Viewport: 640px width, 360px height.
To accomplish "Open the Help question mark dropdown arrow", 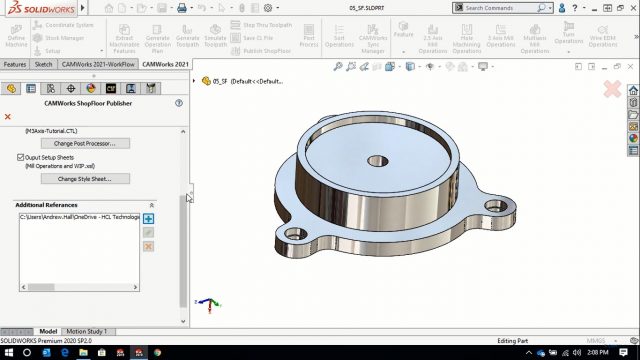I will click(x=584, y=8).
